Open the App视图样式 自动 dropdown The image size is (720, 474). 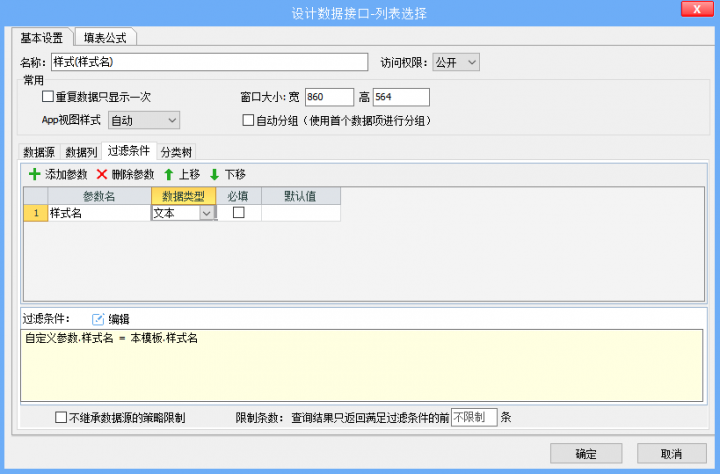[144, 120]
